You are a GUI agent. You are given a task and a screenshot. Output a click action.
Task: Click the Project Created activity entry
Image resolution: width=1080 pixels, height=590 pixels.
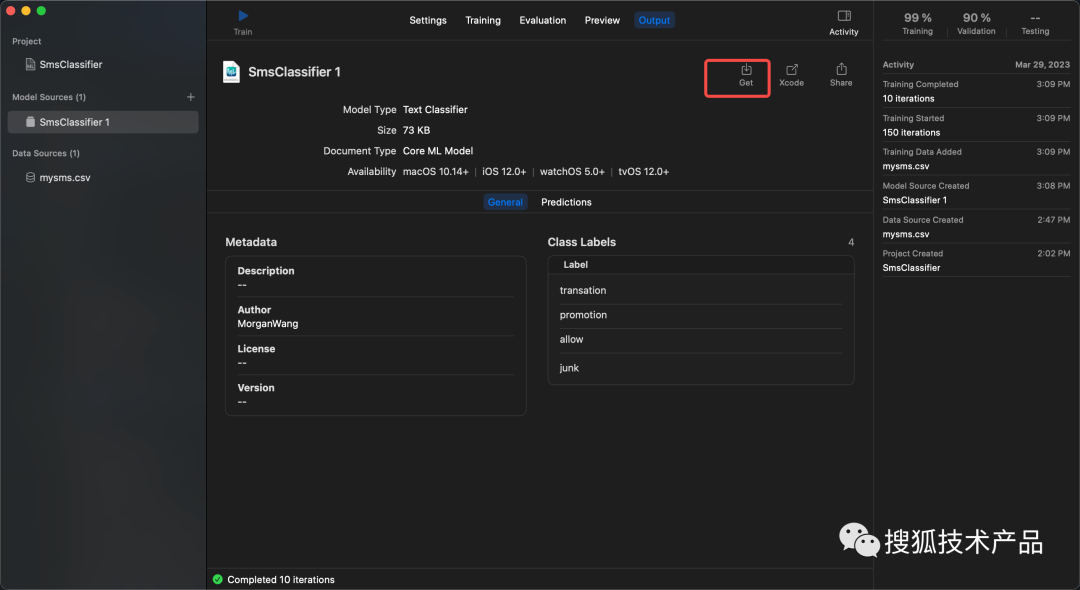click(x=976, y=261)
